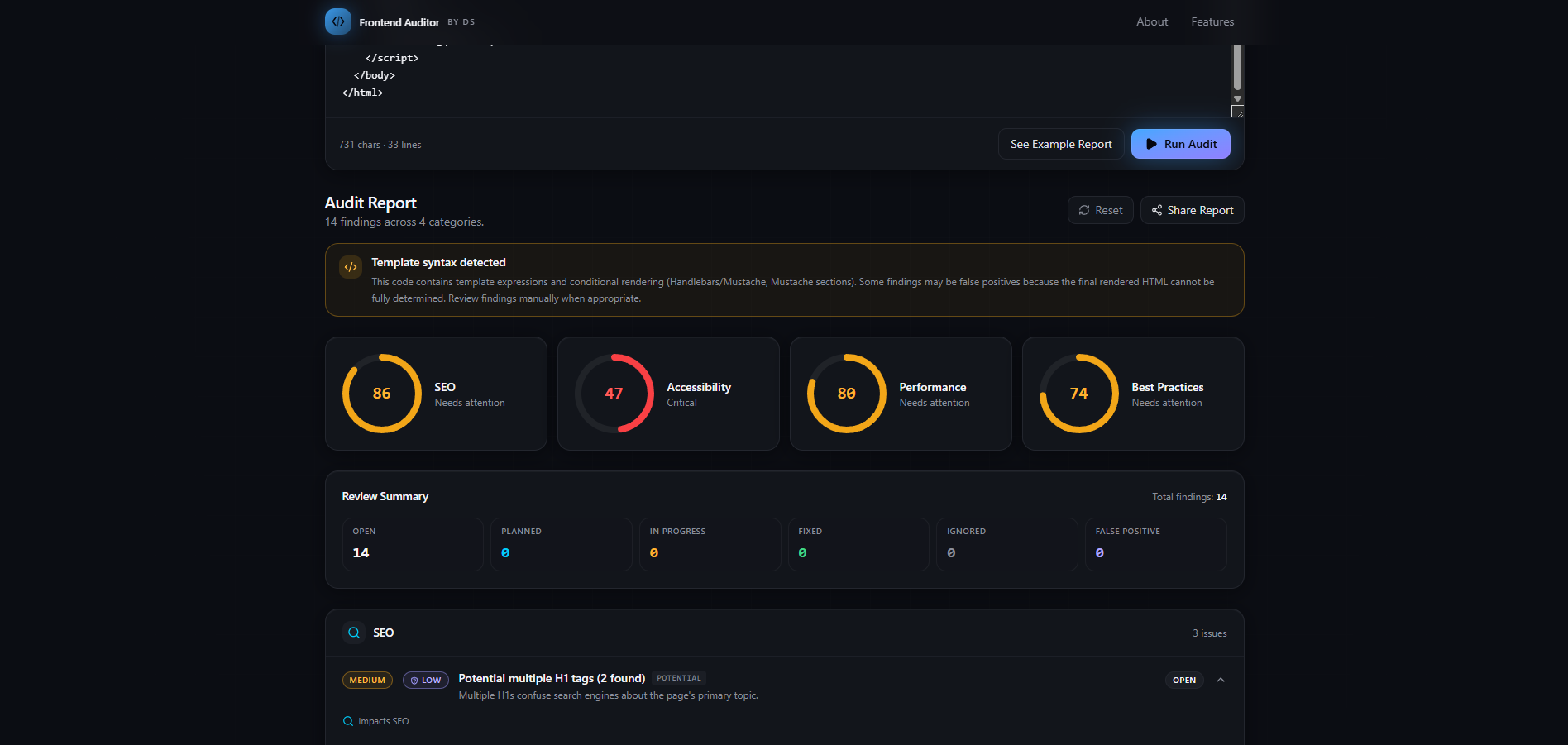
Task: Click the '731 chars · 33 lines' counter
Action: 380,145
